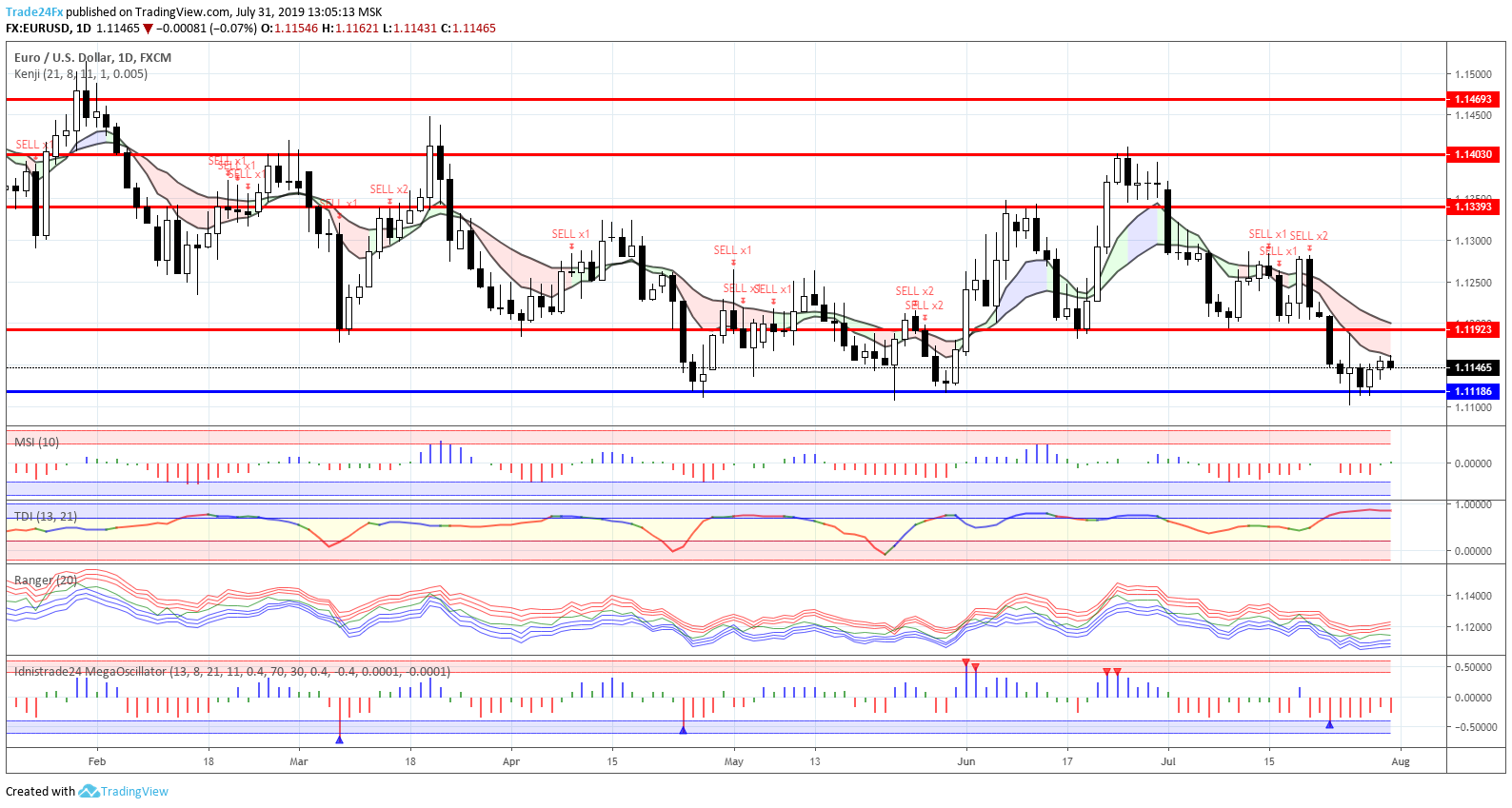Click the 1.14693 red price label

(1473, 99)
